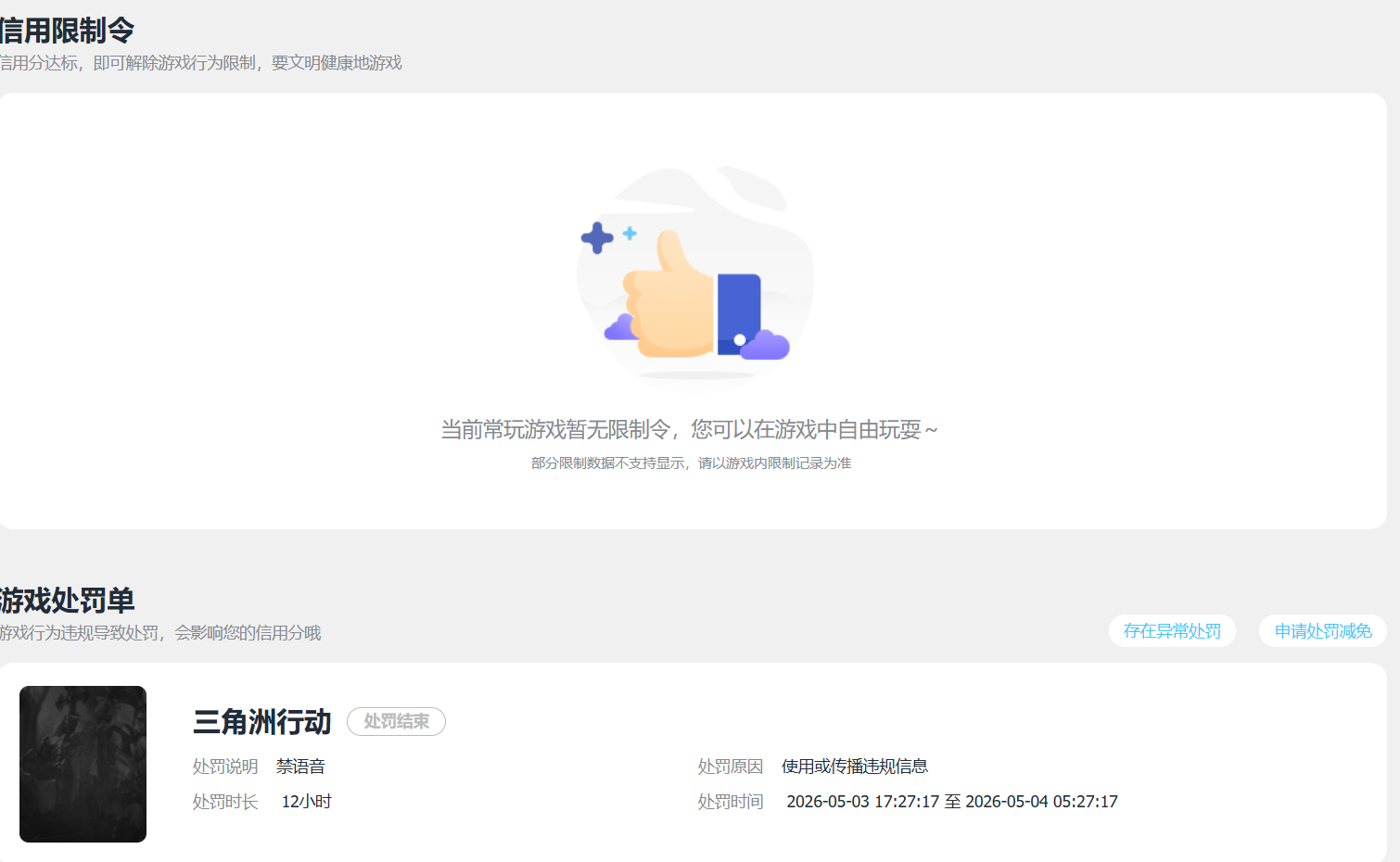1400x862 pixels.
Task: Click the 存在异常处罚 button
Action: (1172, 631)
